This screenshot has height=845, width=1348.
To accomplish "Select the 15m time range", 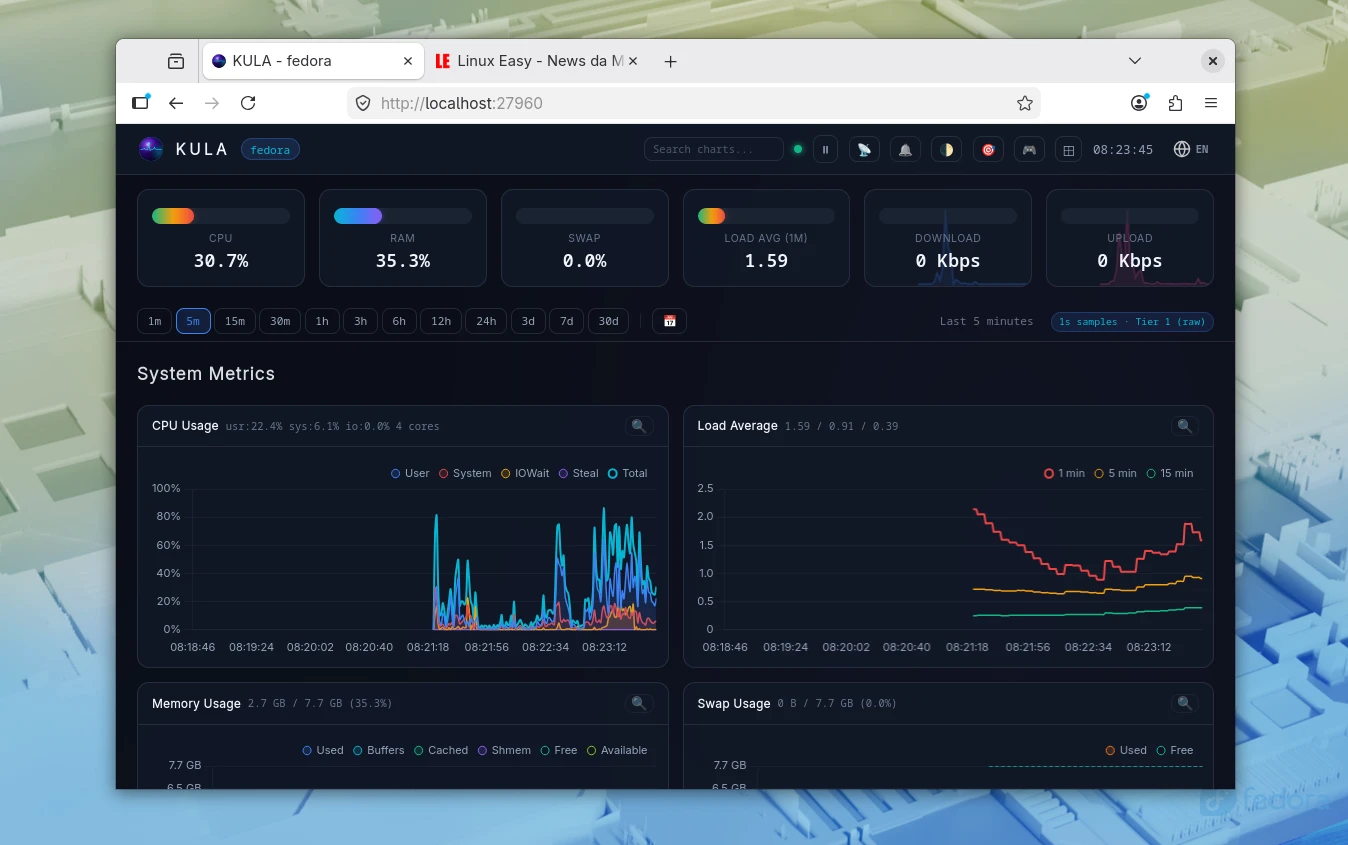I will click(x=235, y=321).
